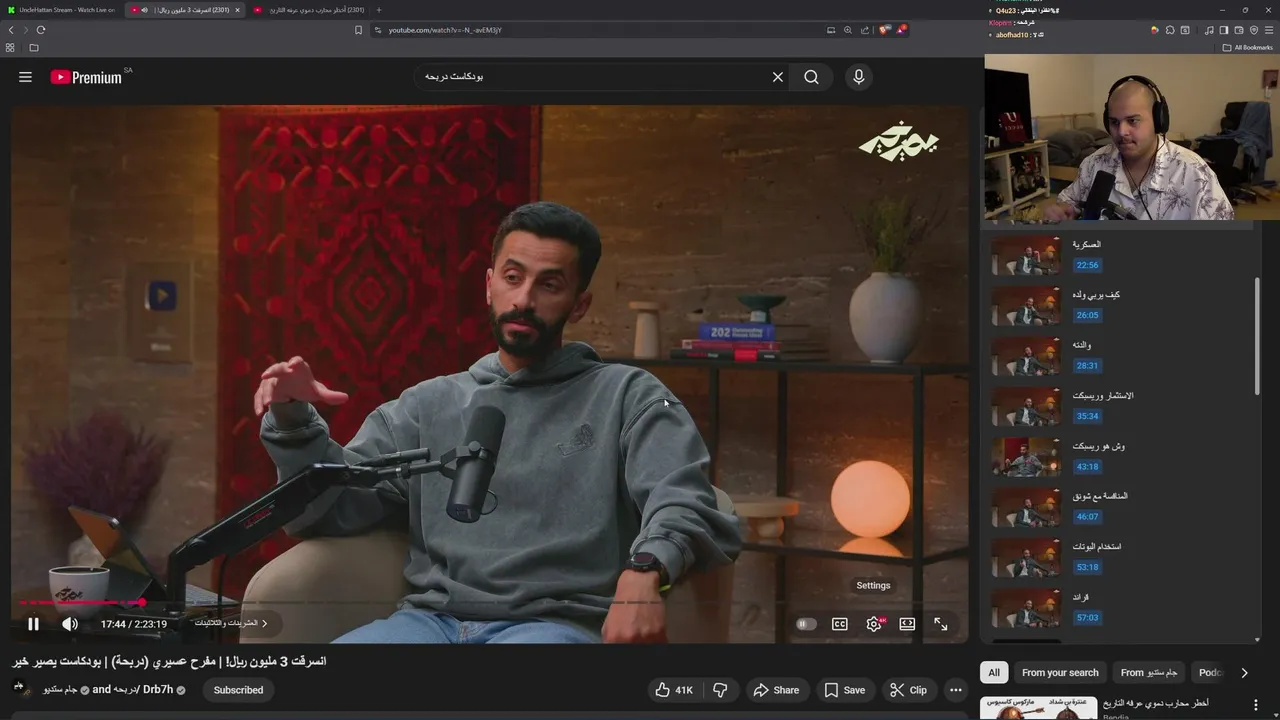
Task: Open options menu for first recommended video
Action: pyautogui.click(x=1256, y=705)
